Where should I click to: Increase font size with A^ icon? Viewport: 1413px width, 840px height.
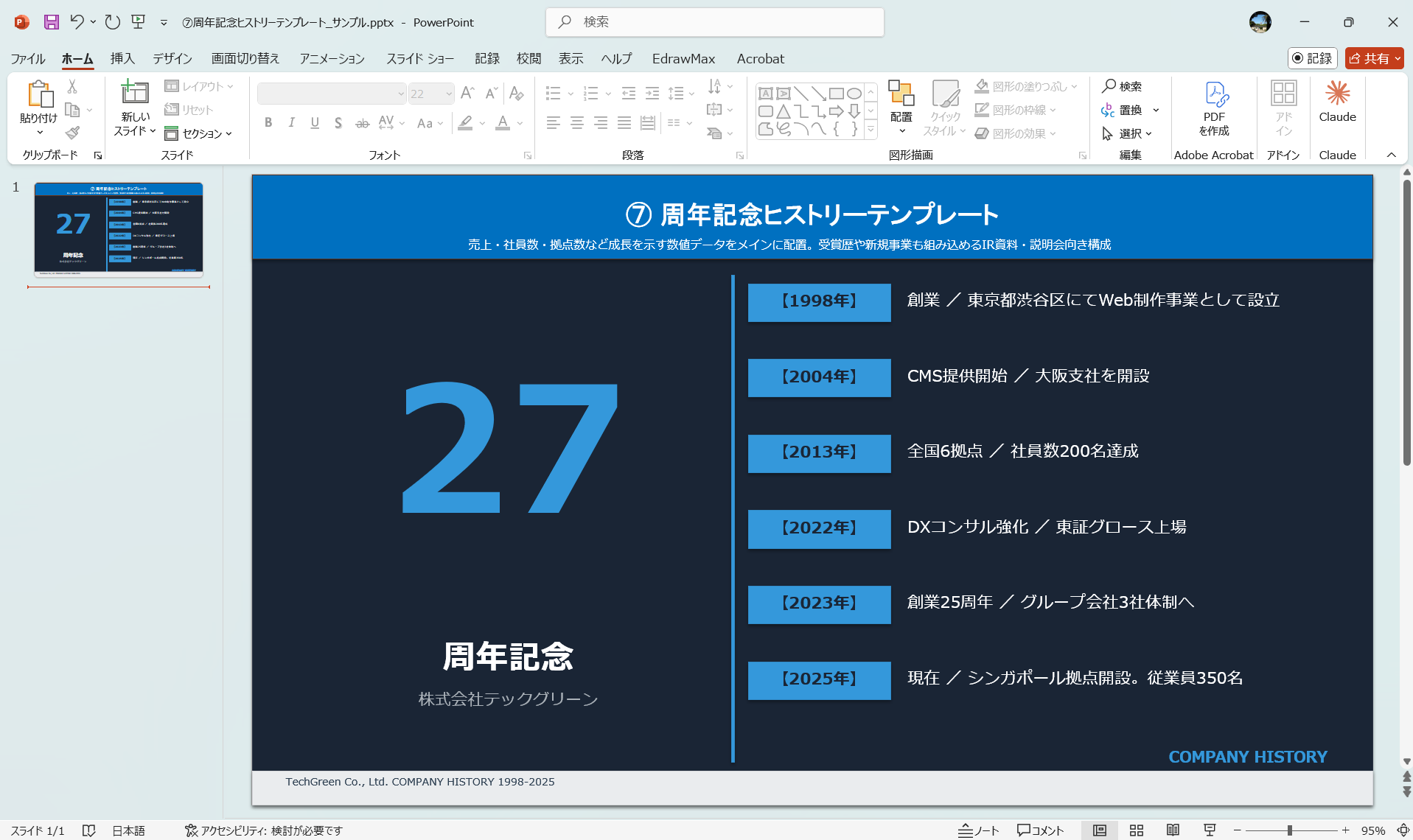pyautogui.click(x=467, y=94)
